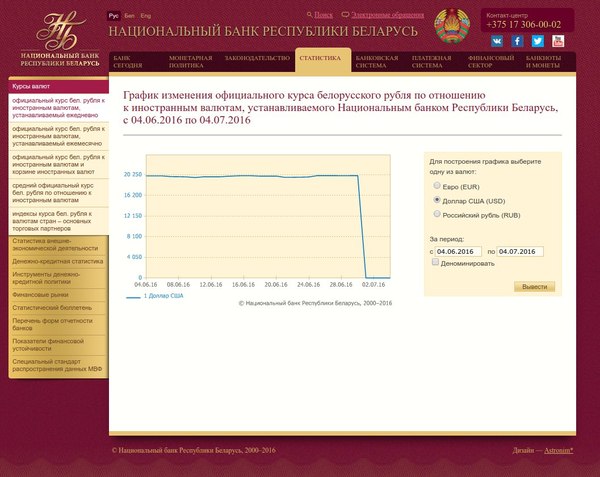Image resolution: width=600 pixels, height=477 pixels.
Task: Select the Российский рубль (RUB) radio button
Action: point(437,214)
